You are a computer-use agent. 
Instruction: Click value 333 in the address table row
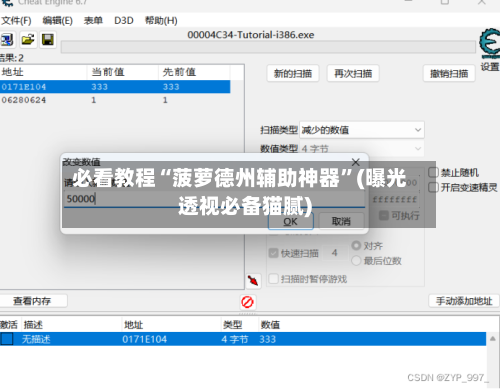[268, 339]
